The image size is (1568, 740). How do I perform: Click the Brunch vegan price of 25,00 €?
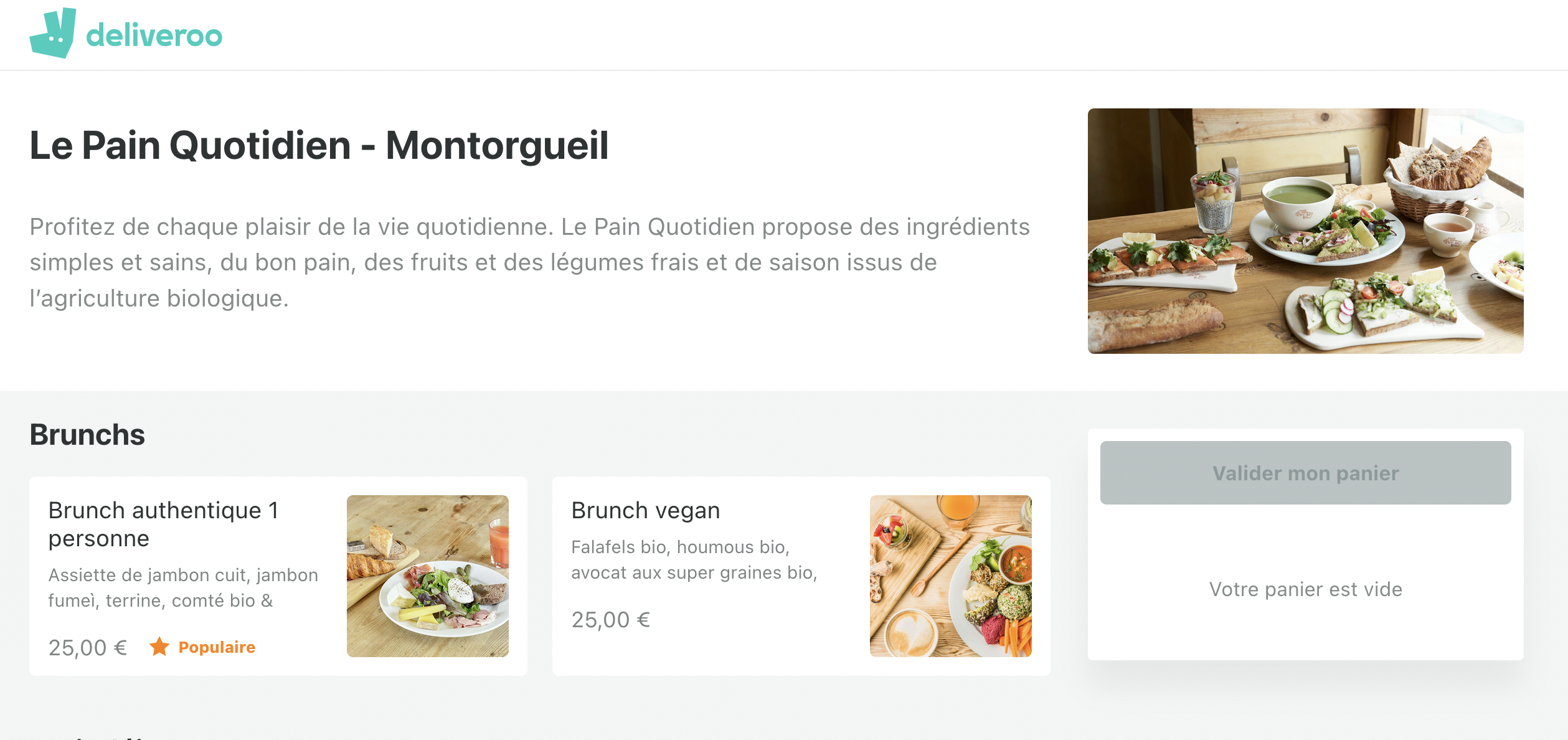coord(611,619)
